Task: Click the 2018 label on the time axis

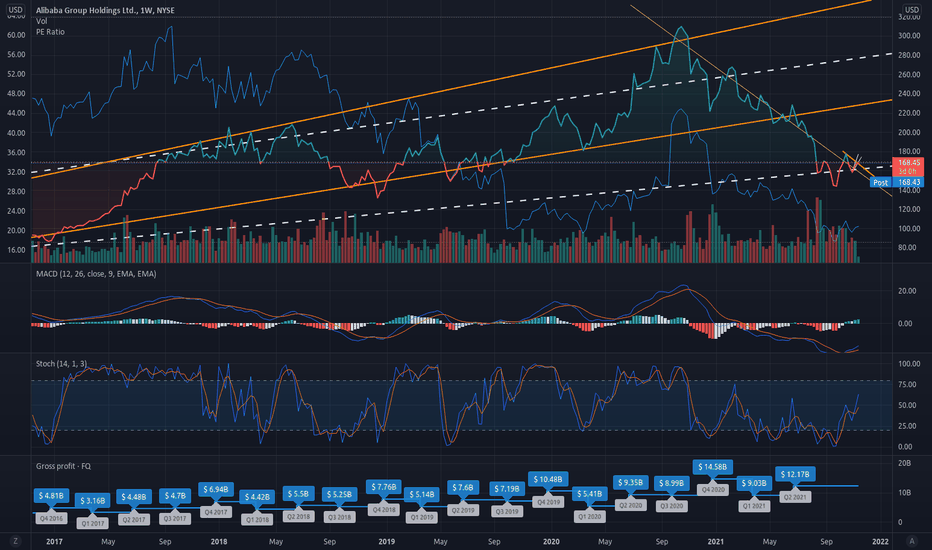Action: (x=219, y=542)
